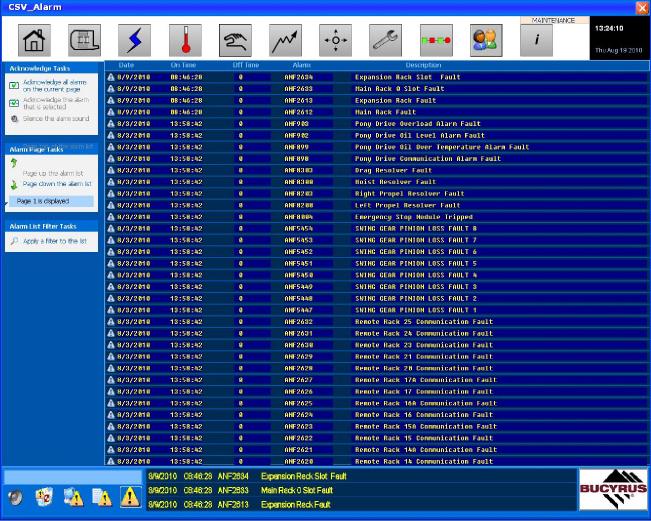Silence the alarm sound

[56, 119]
